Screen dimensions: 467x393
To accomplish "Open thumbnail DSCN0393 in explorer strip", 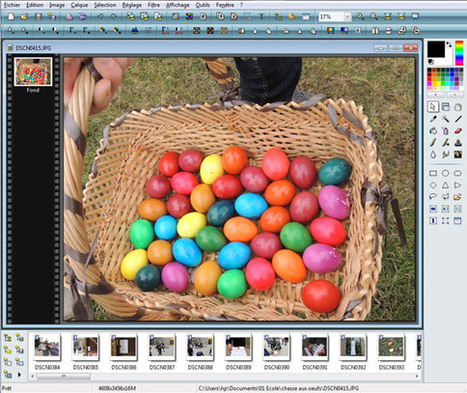I will (x=391, y=347).
